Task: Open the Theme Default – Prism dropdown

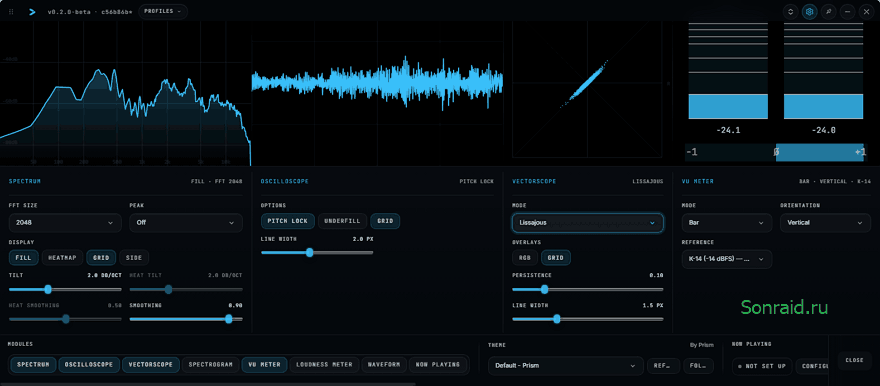Action: [x=565, y=366]
